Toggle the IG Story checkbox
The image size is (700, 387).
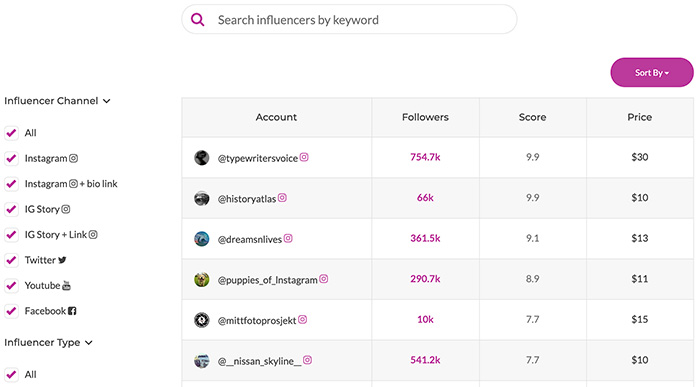click(x=12, y=209)
